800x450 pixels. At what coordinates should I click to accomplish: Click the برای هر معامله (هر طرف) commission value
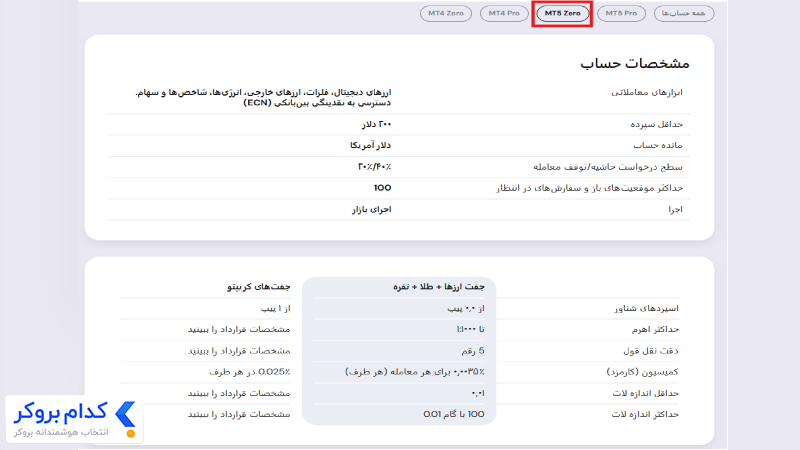coord(415,372)
